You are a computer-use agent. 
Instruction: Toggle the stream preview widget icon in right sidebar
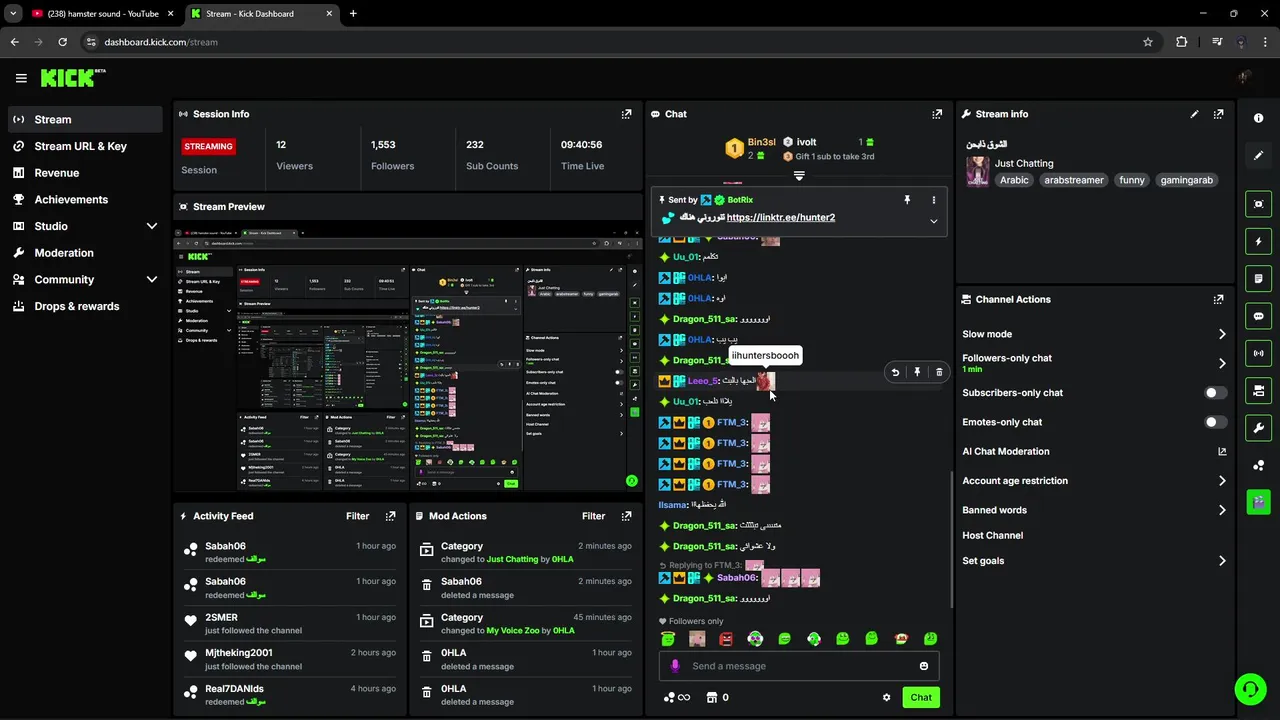1258,204
